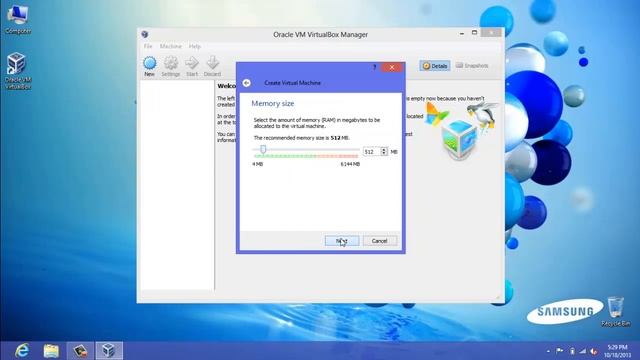Click the network signal tray icon

pos(583,351)
